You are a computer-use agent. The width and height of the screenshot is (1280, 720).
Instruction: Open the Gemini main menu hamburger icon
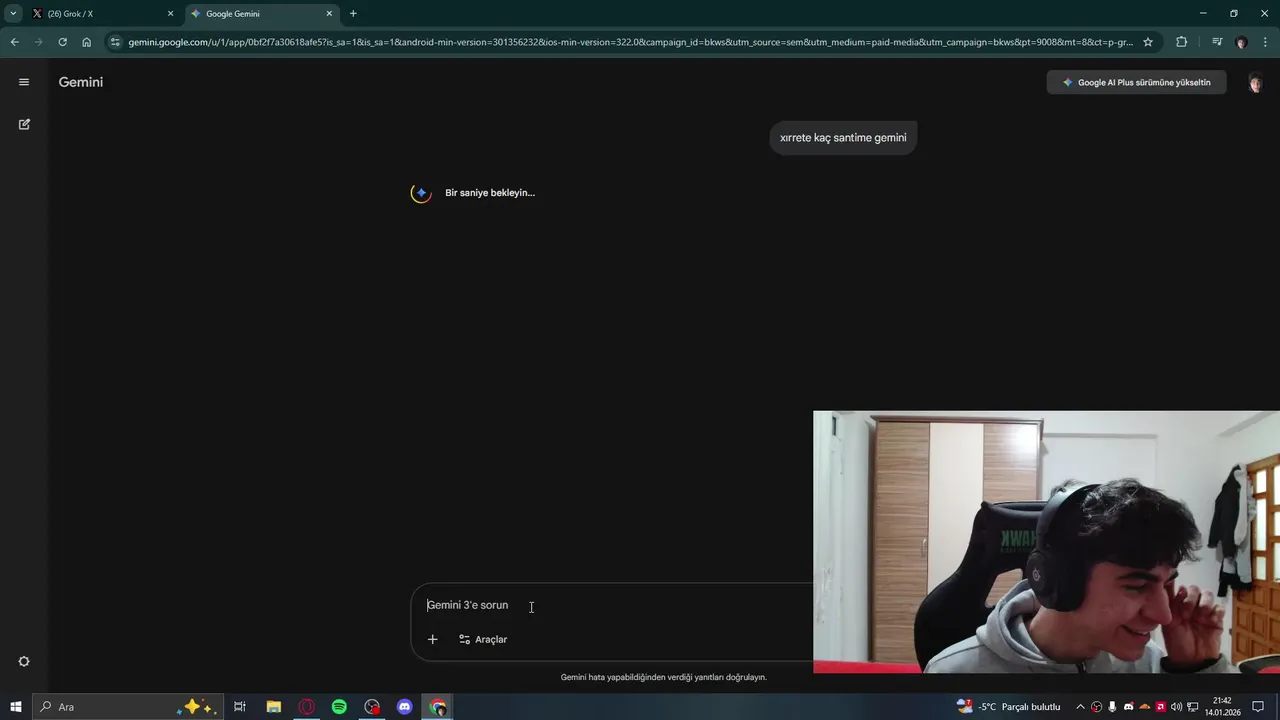click(24, 82)
